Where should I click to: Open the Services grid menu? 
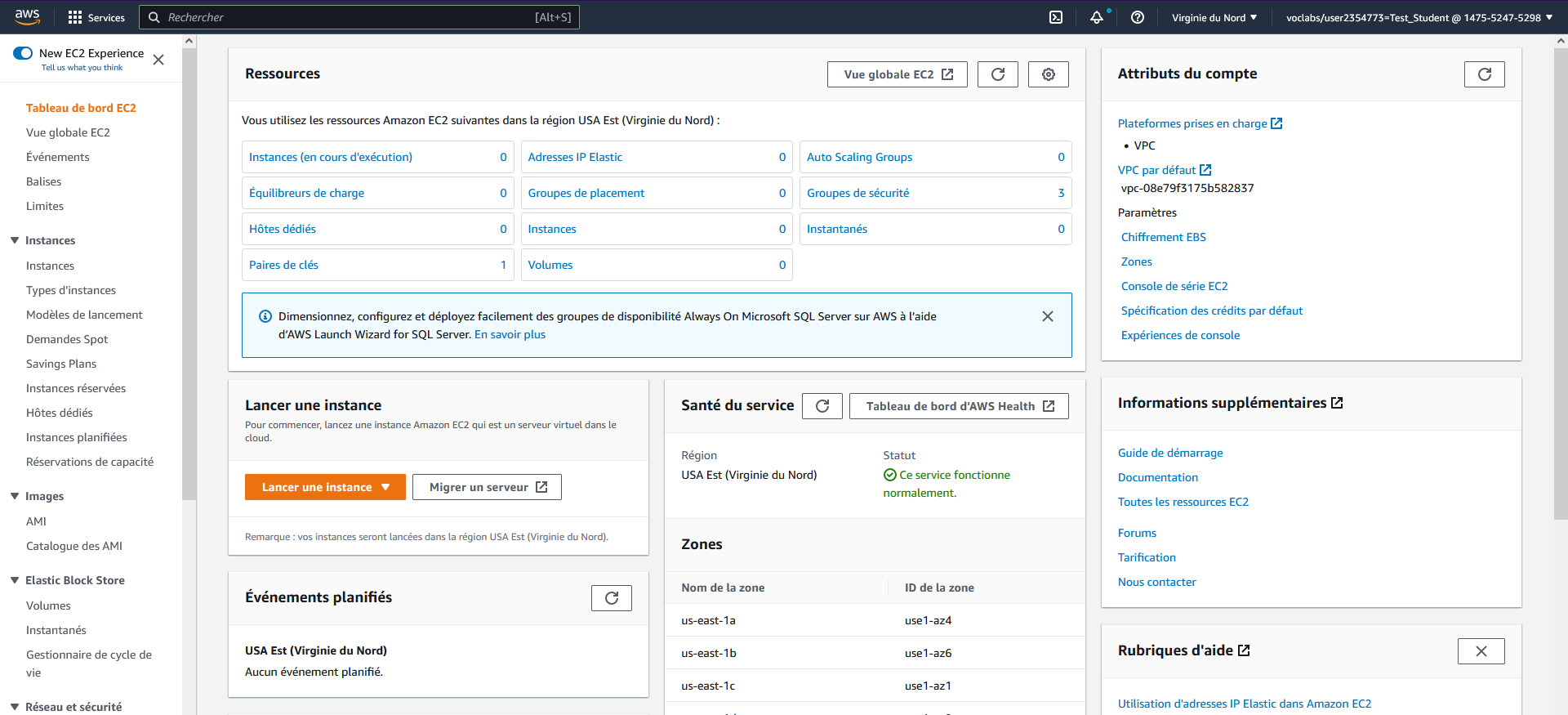click(96, 17)
